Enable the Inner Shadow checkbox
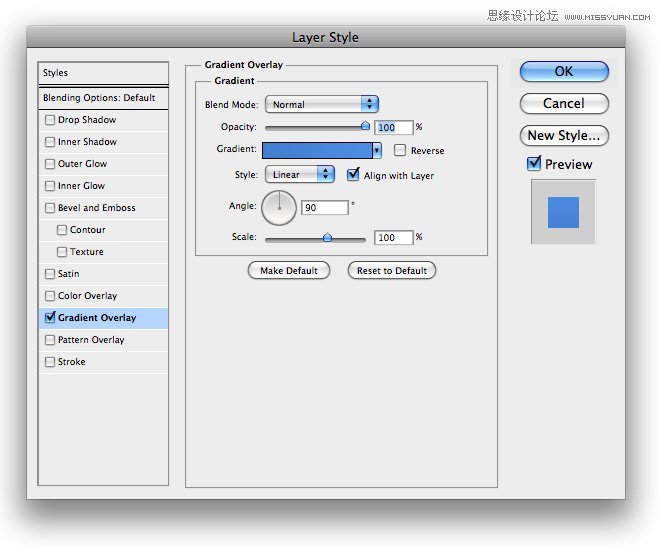This screenshot has height=546, width=661. [x=50, y=142]
